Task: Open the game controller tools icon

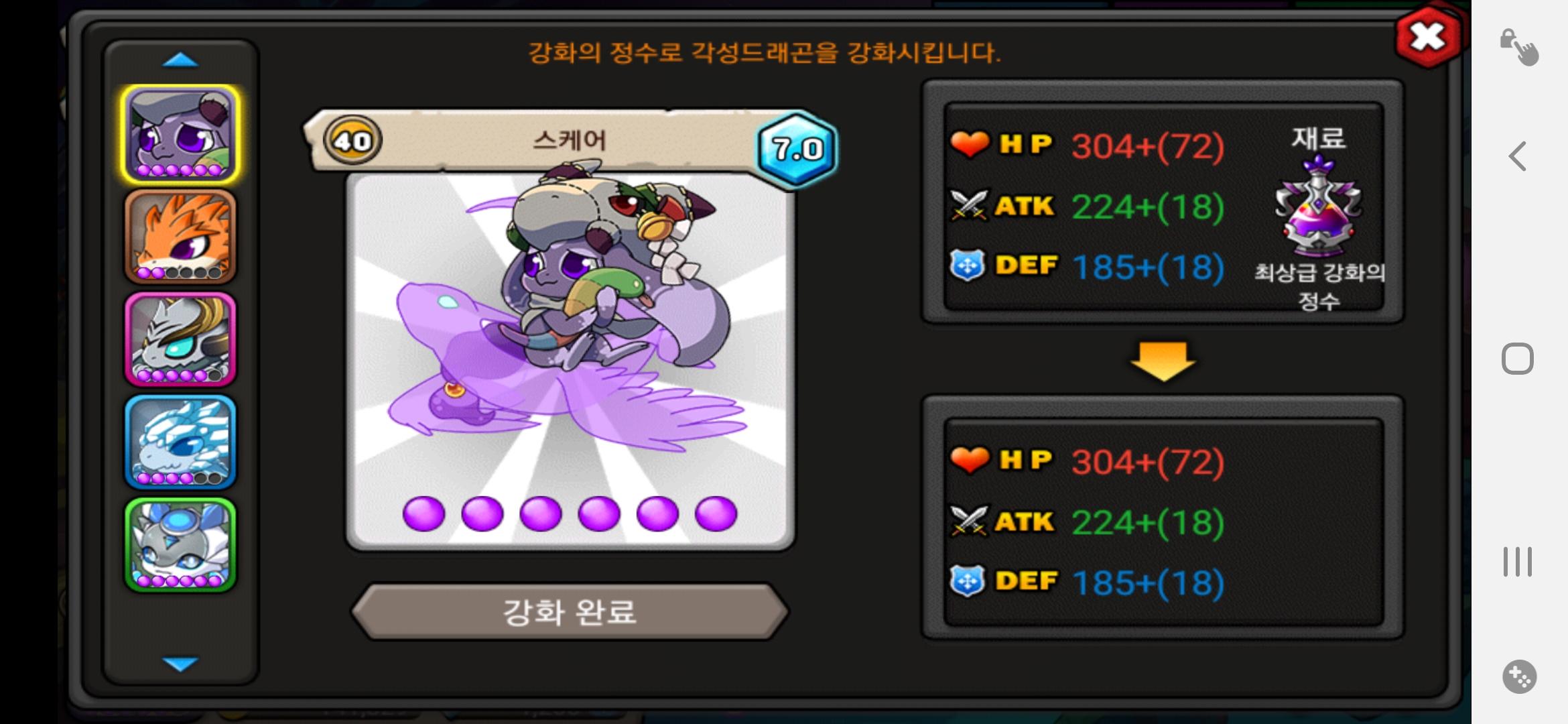Action: 1519,676
